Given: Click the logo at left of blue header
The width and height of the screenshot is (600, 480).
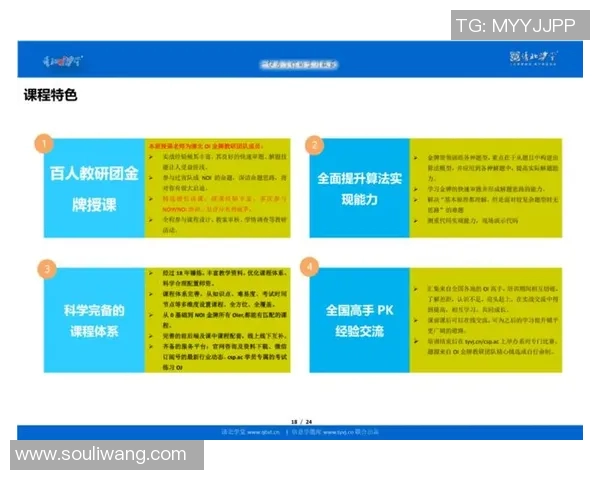Looking at the screenshot, I should [63, 61].
